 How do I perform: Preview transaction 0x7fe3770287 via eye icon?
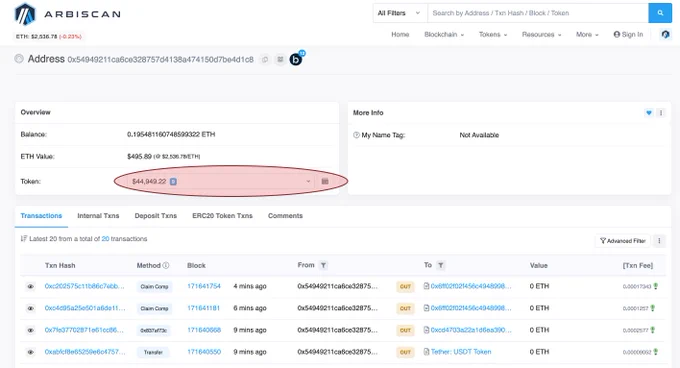[x=30, y=330]
